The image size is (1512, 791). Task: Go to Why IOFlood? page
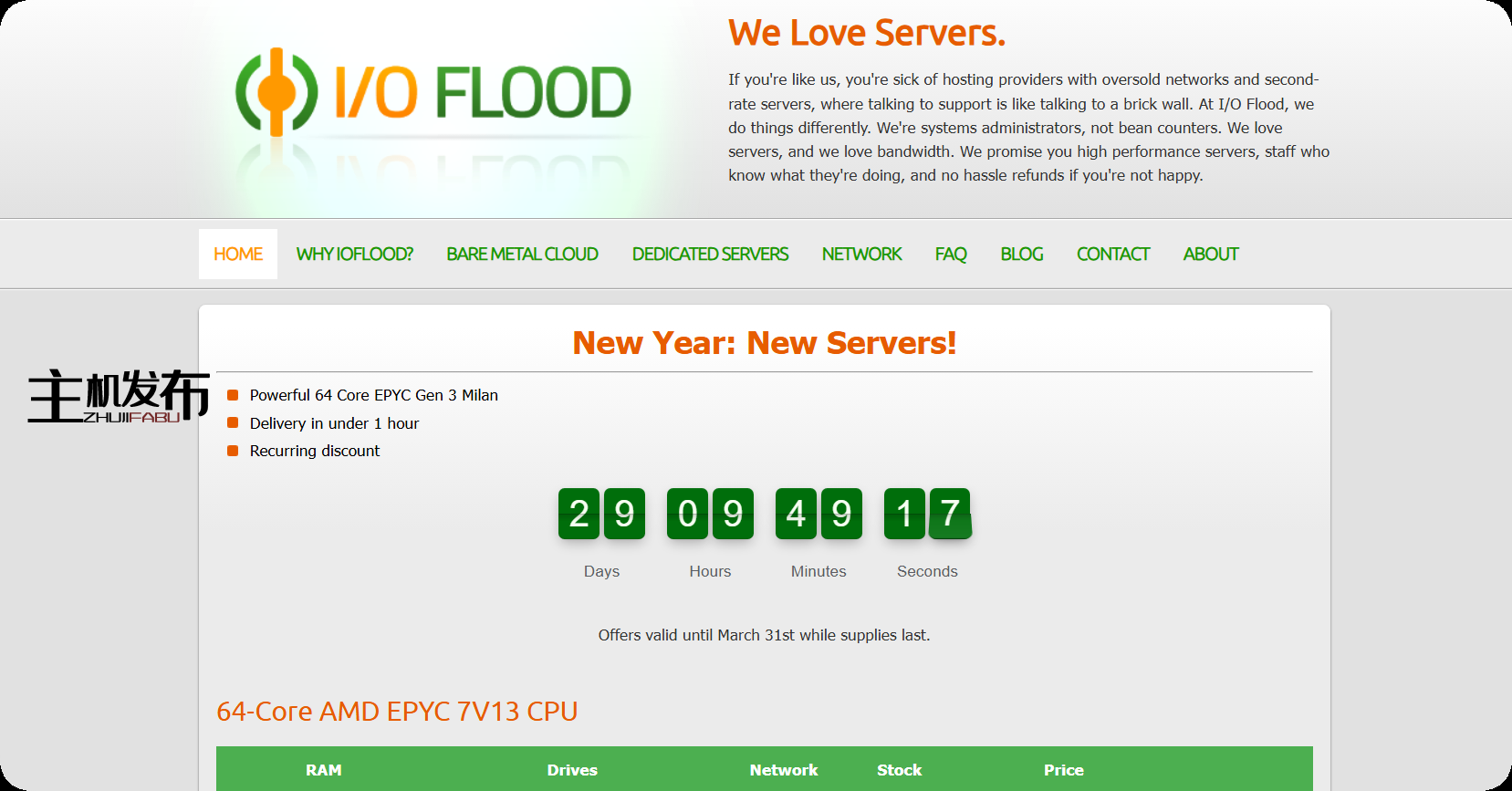click(354, 255)
